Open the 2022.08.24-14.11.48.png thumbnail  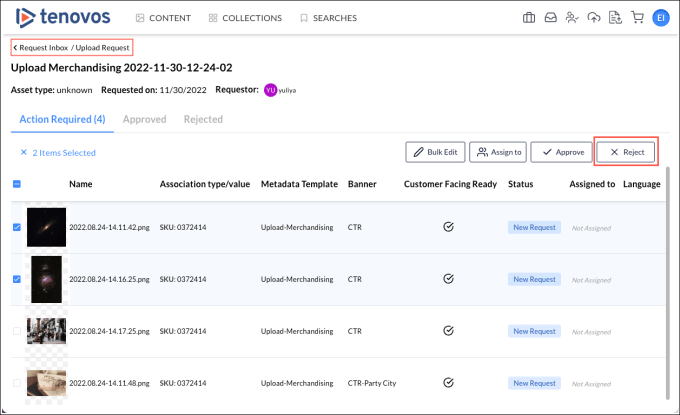coord(47,383)
